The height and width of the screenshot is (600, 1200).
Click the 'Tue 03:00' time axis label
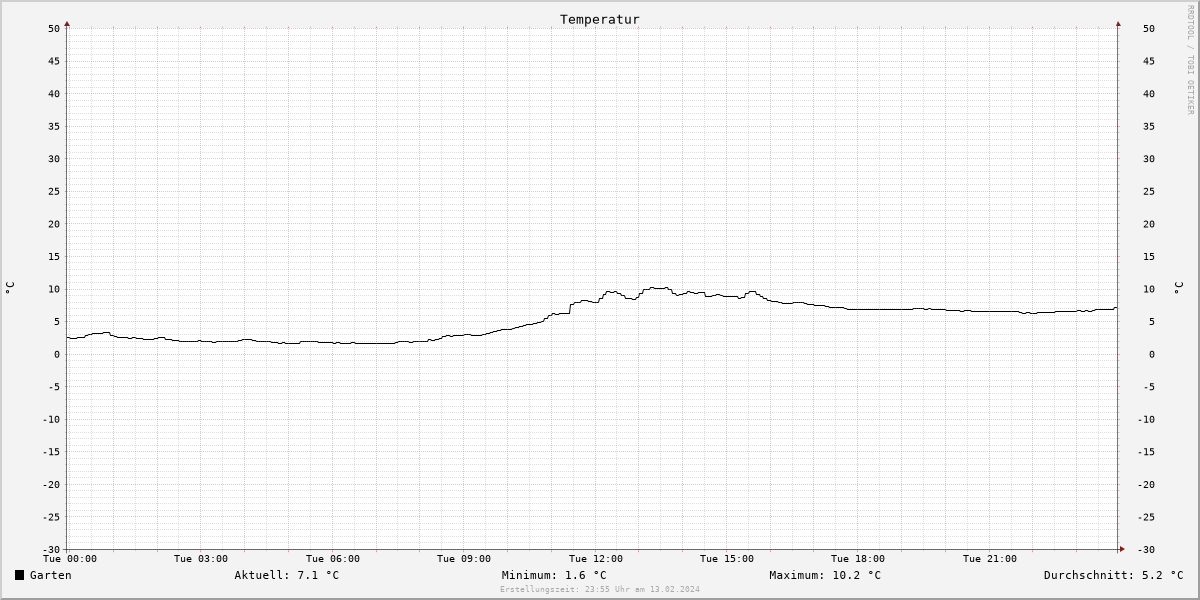[x=201, y=559]
